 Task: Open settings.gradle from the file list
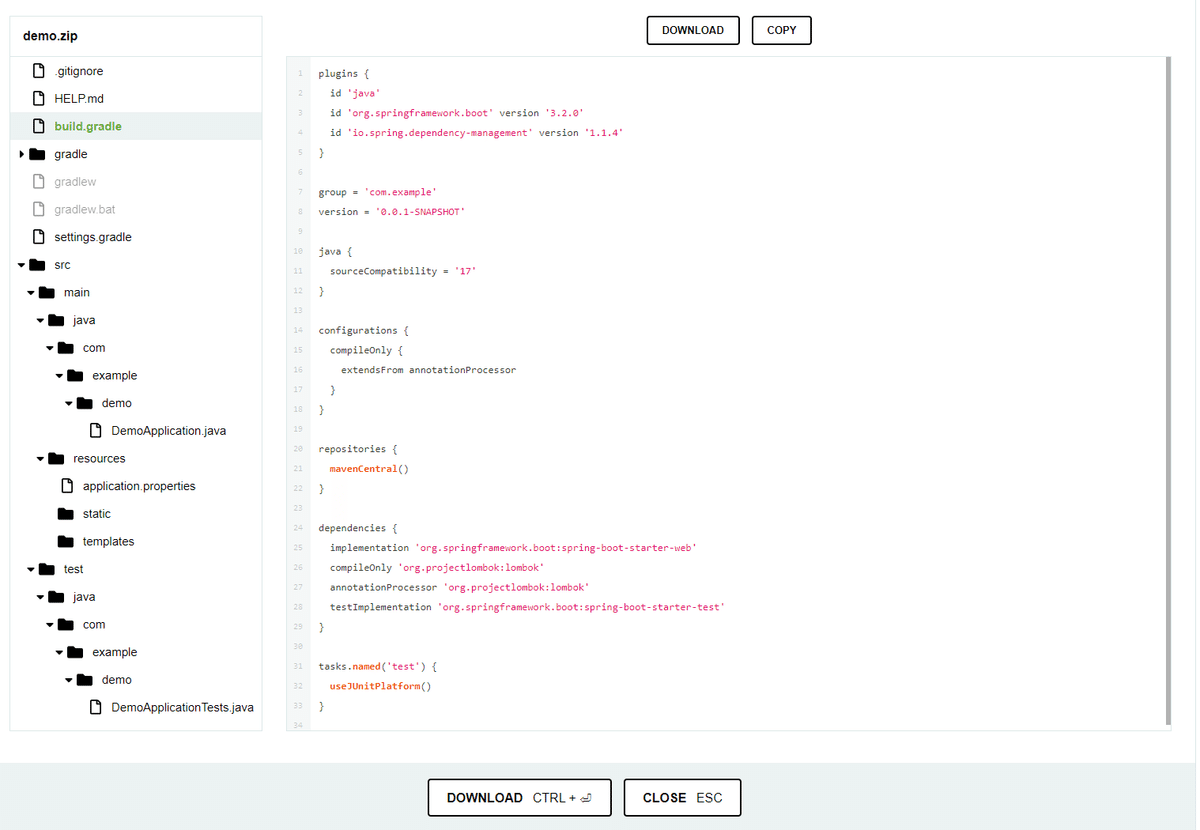[92, 236]
